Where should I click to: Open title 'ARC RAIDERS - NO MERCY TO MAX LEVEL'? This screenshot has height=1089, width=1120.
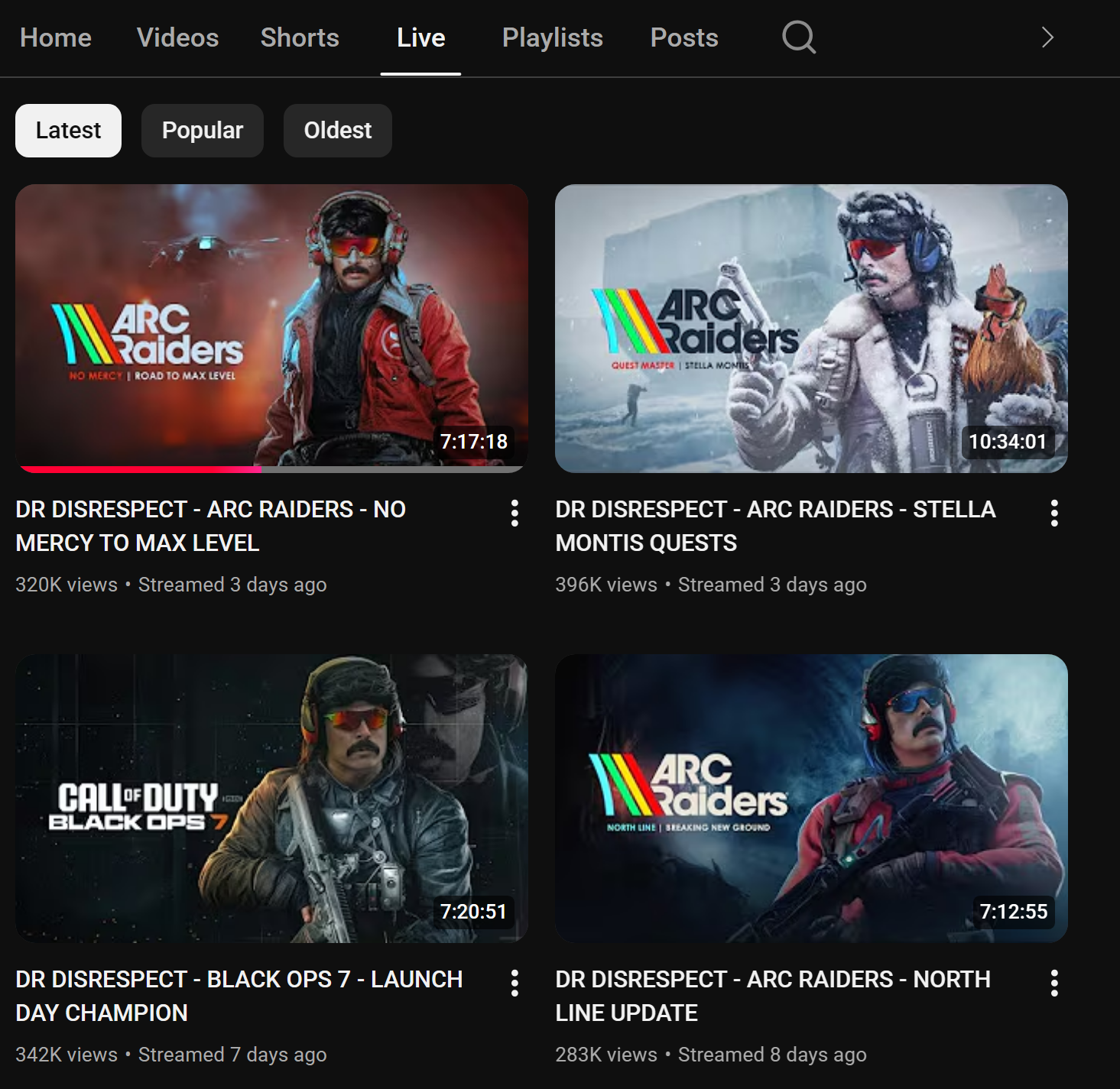click(210, 526)
